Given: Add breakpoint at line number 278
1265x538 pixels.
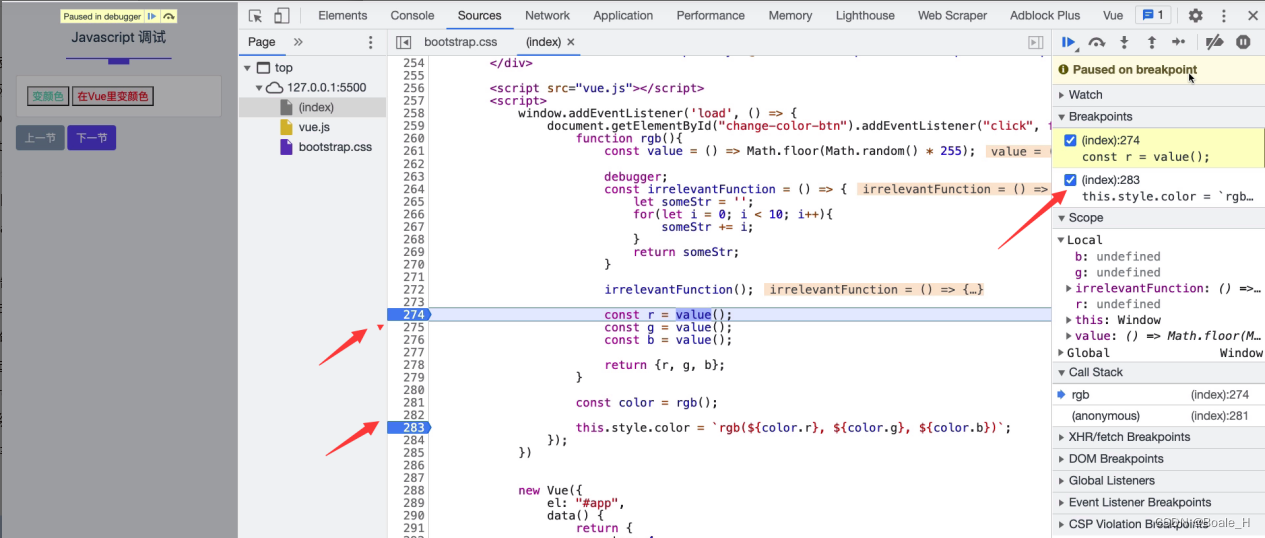Looking at the screenshot, I should tap(414, 365).
